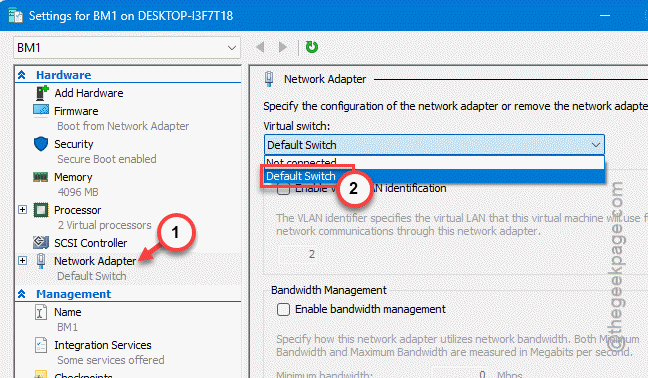The width and height of the screenshot is (648, 378).
Task: Click Default Switch text under Network Adapter
Action: click(91, 276)
